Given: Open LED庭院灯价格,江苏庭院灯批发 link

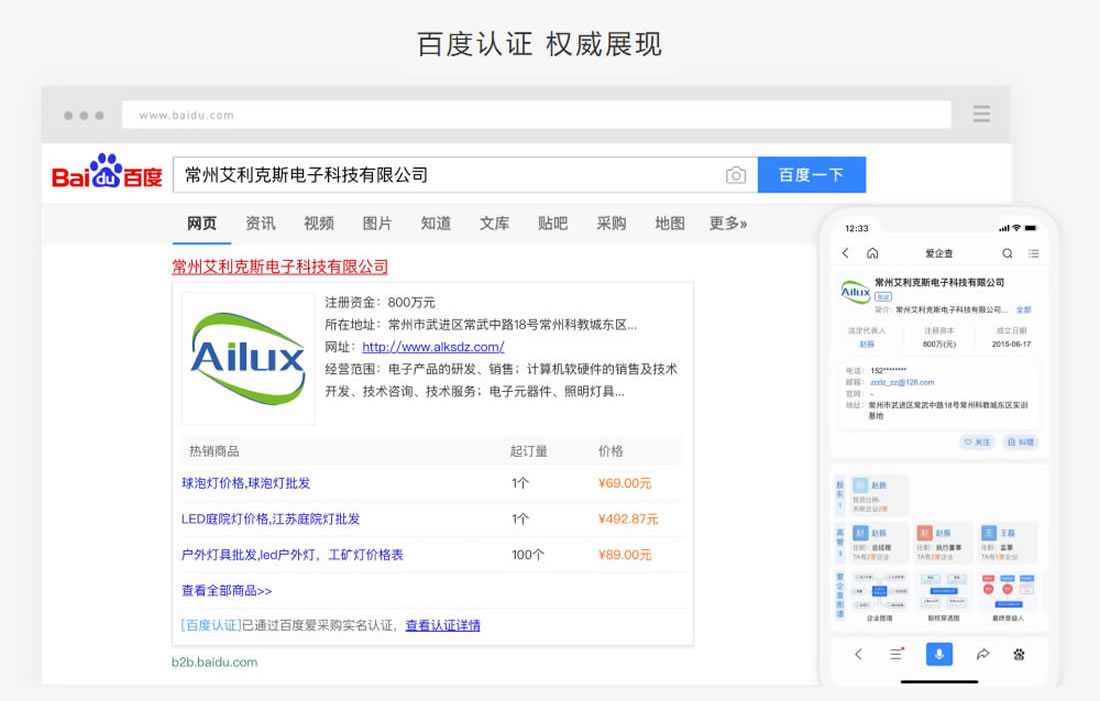Looking at the screenshot, I should pyautogui.click(x=270, y=519).
